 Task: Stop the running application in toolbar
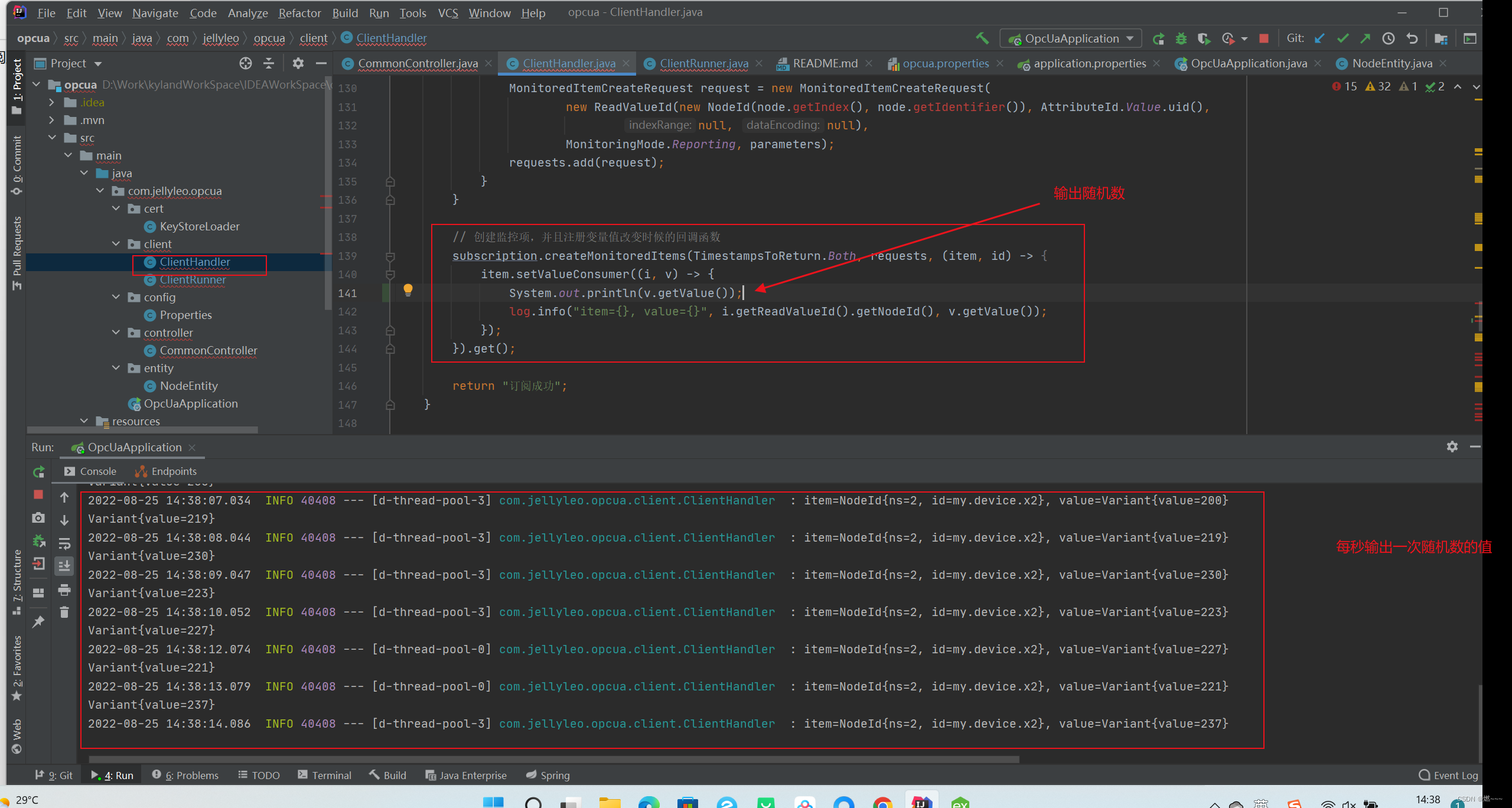(x=1264, y=38)
